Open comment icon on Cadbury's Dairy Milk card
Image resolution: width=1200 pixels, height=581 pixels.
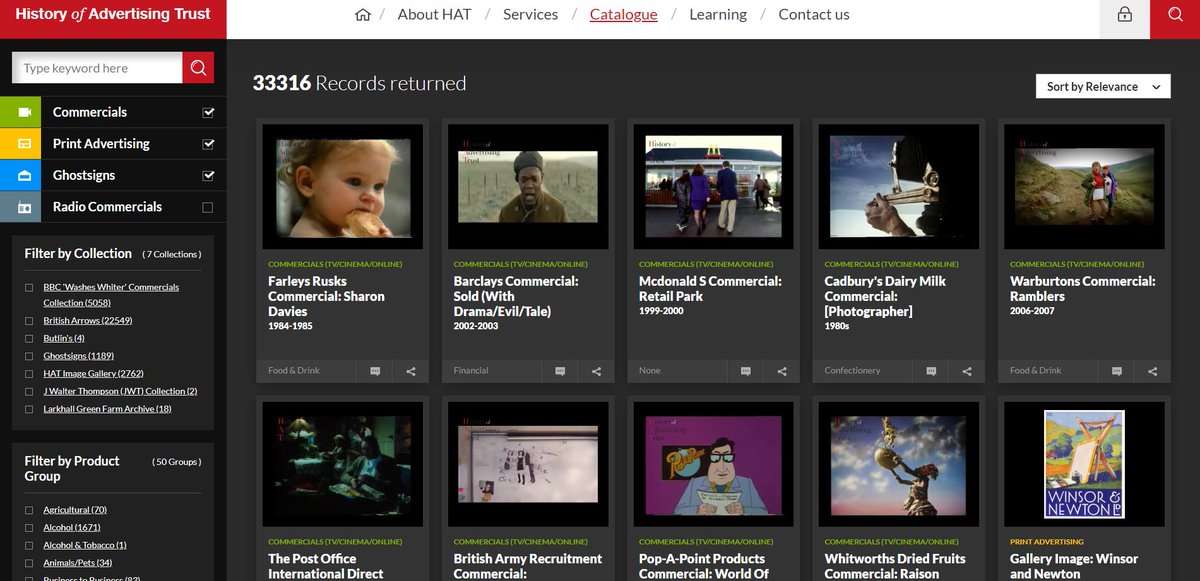932,371
